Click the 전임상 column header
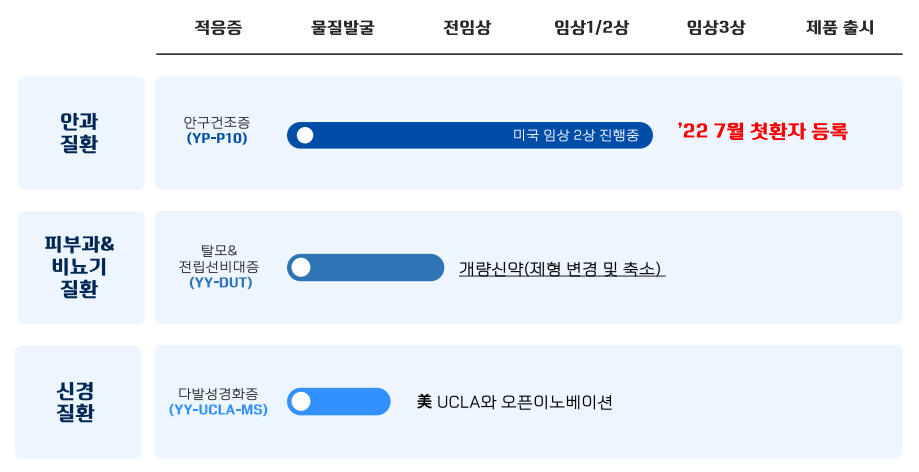Viewport: 919px width, 472px height. tap(467, 28)
